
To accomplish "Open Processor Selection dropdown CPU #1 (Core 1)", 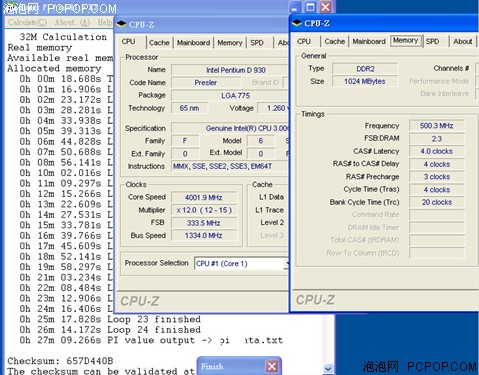I will pyautogui.click(x=241, y=264).
